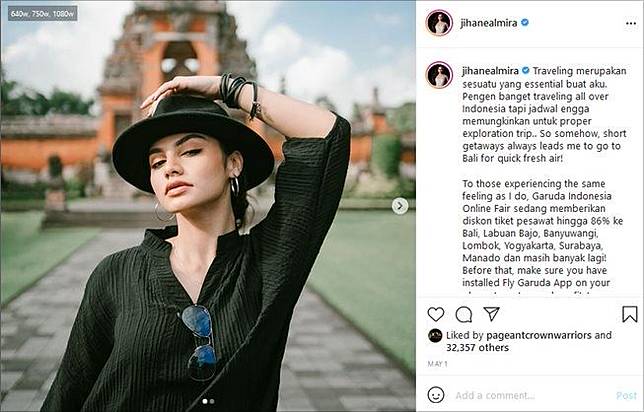Screen dimensions: 644x412
Task: Open the pageantcrownwarriors liker avatar
Action: coord(435,336)
